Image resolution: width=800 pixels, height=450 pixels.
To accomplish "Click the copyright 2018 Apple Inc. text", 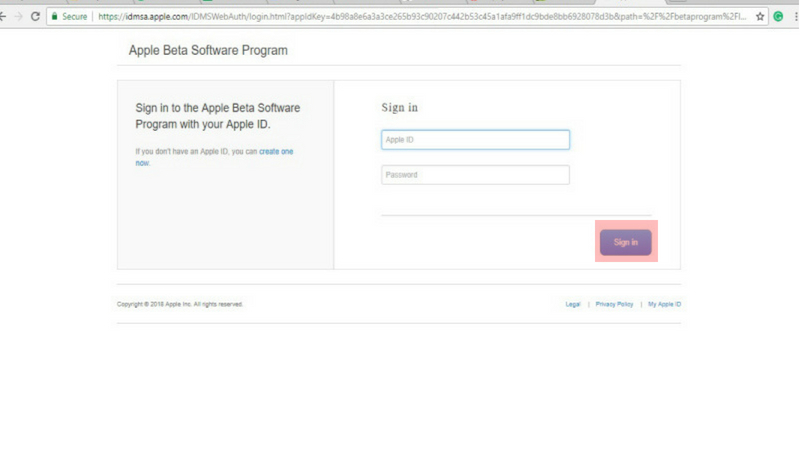I will pos(180,304).
